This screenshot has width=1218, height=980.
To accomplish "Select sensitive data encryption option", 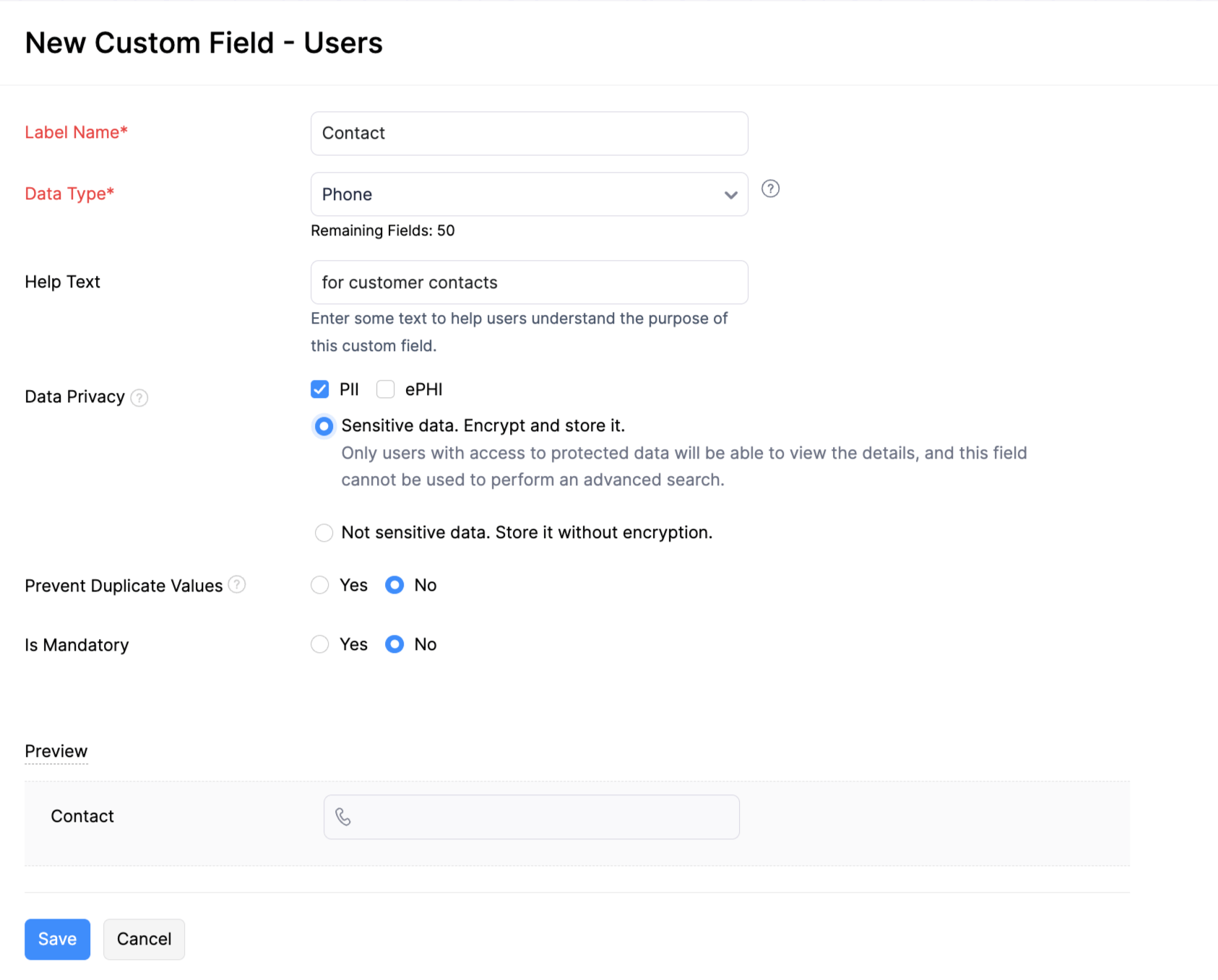I will [324, 426].
